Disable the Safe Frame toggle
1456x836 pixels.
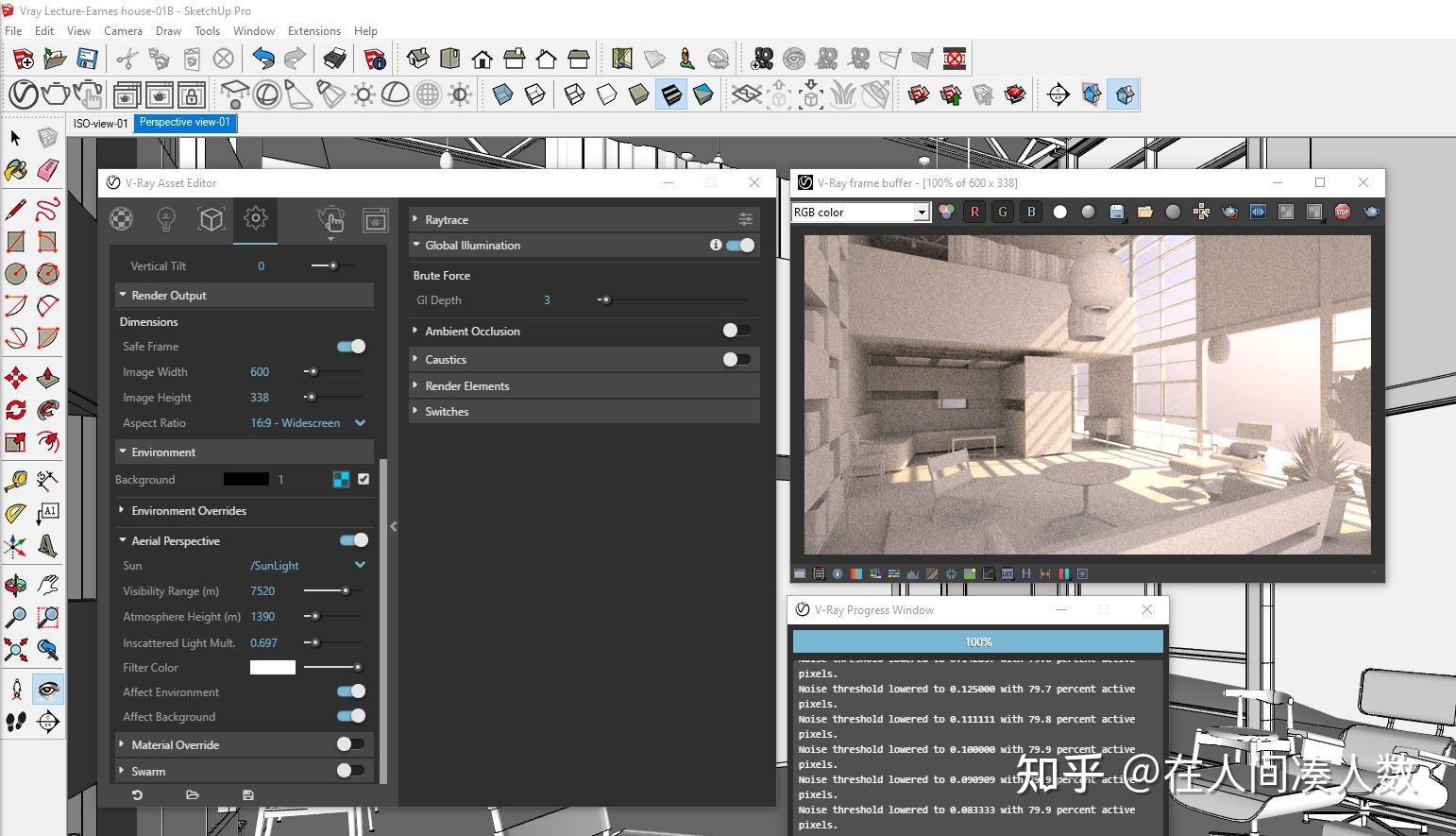[349, 346]
